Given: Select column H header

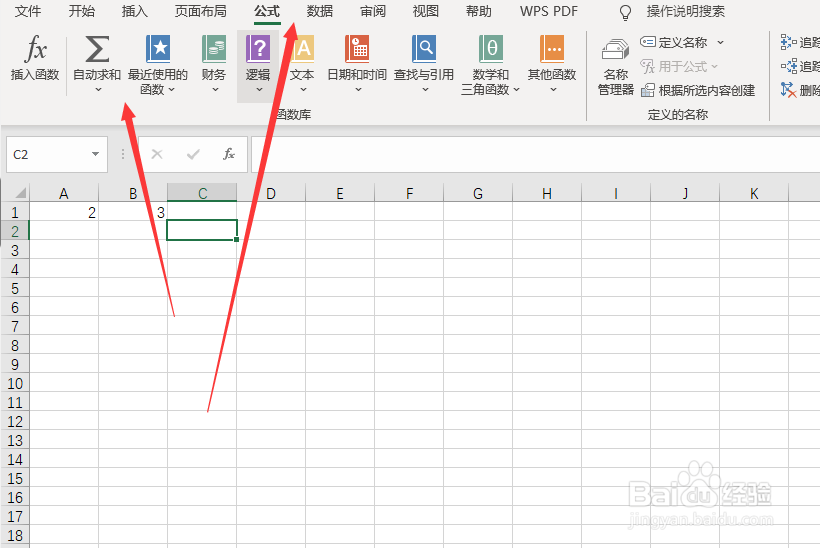Looking at the screenshot, I should point(547,193).
